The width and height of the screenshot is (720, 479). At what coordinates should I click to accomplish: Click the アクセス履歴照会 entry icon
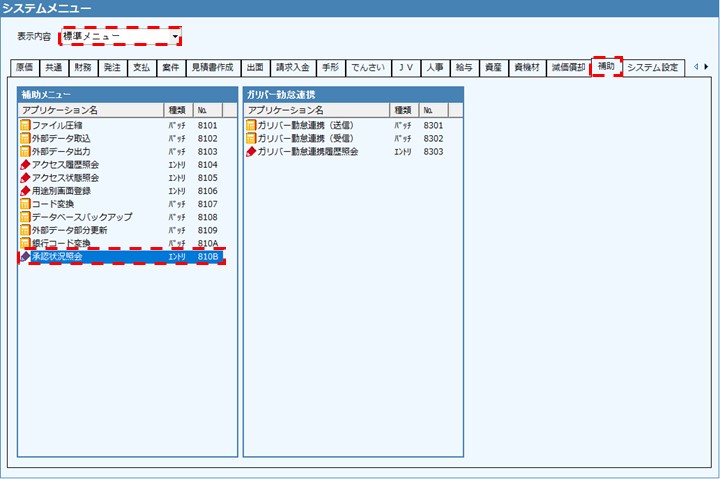tap(25, 164)
